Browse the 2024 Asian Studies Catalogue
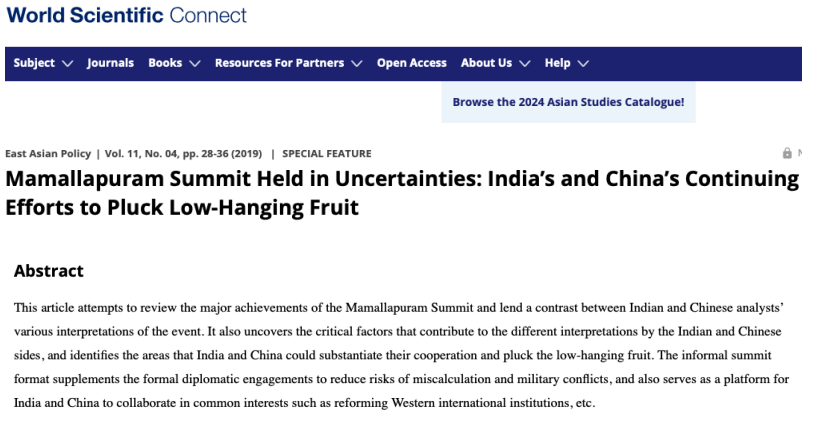825x447 pixels. tap(568, 102)
